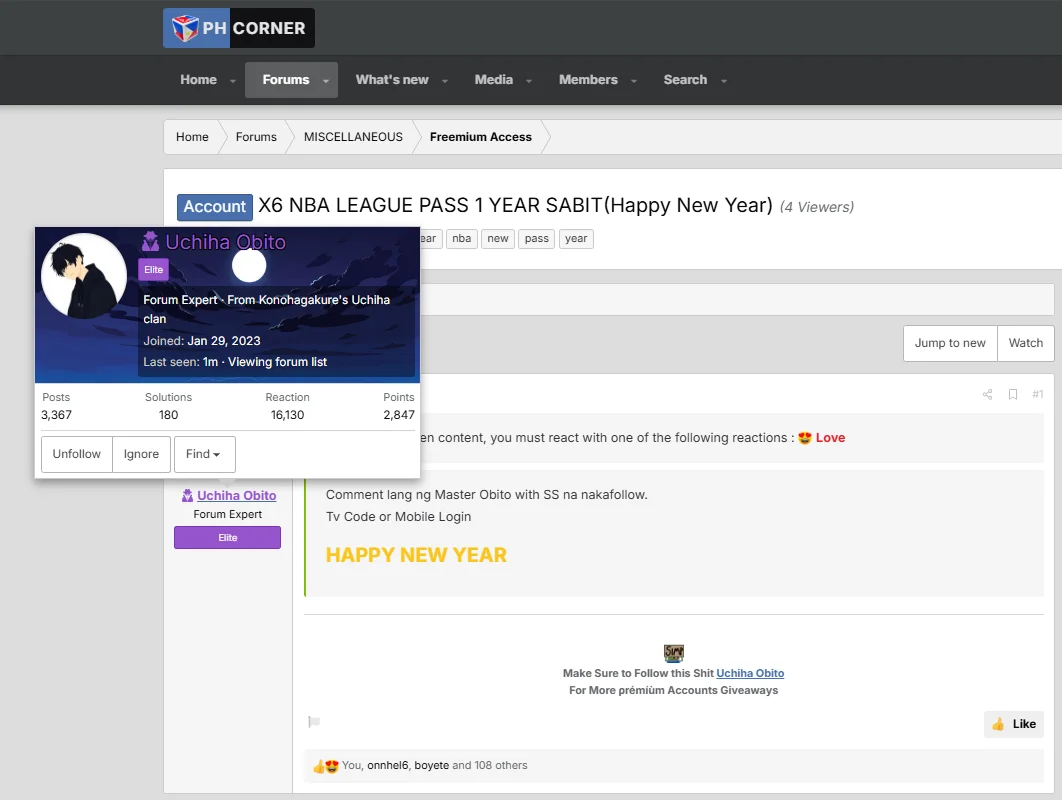Open the 'Posts 3,367' stat in the popup
The image size is (1062, 800).
click(56, 406)
